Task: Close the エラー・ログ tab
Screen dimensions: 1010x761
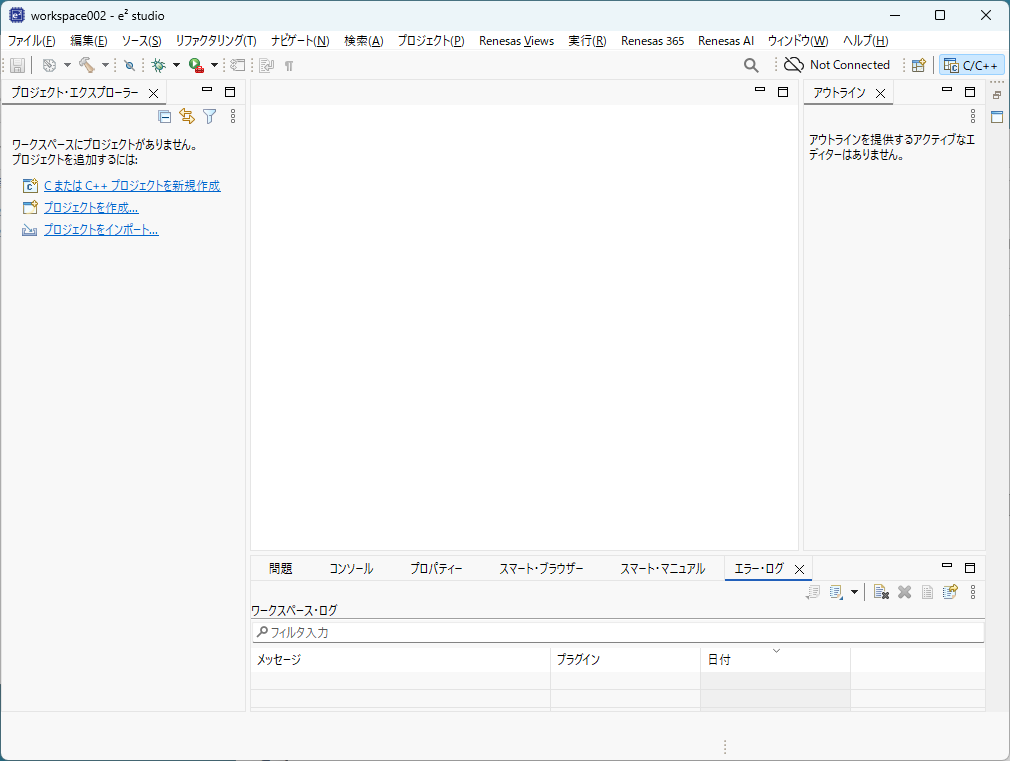Action: point(799,570)
